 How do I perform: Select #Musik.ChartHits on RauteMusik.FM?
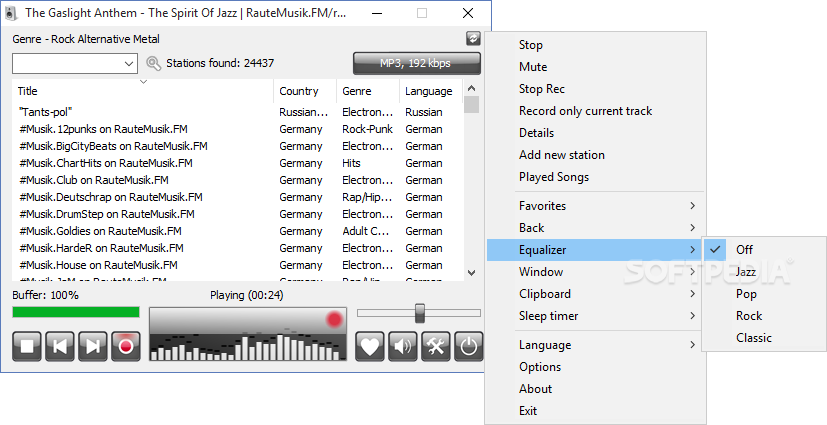click(x=238, y=163)
